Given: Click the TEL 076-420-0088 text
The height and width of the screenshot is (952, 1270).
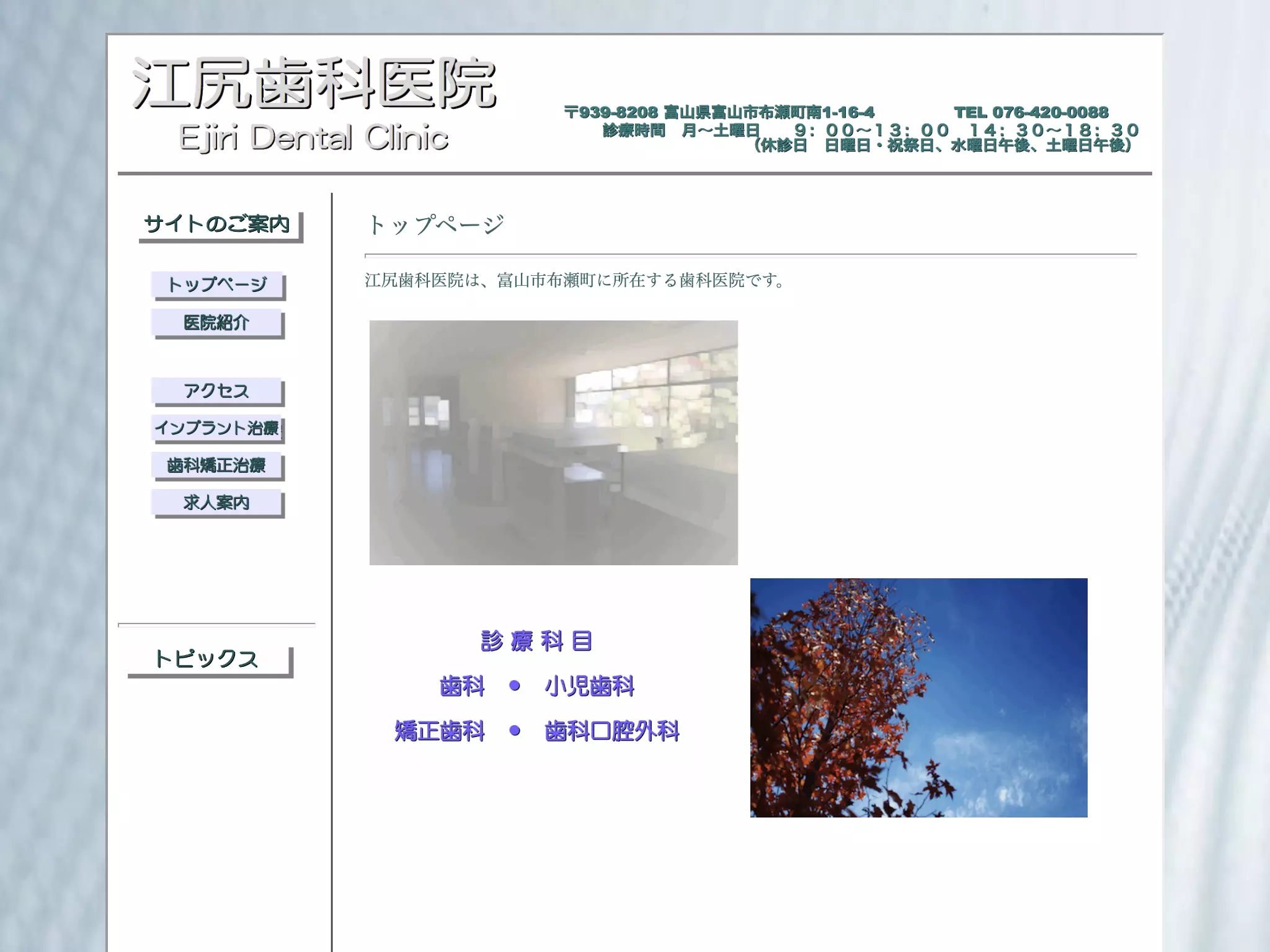Looking at the screenshot, I should pos(1031,113).
